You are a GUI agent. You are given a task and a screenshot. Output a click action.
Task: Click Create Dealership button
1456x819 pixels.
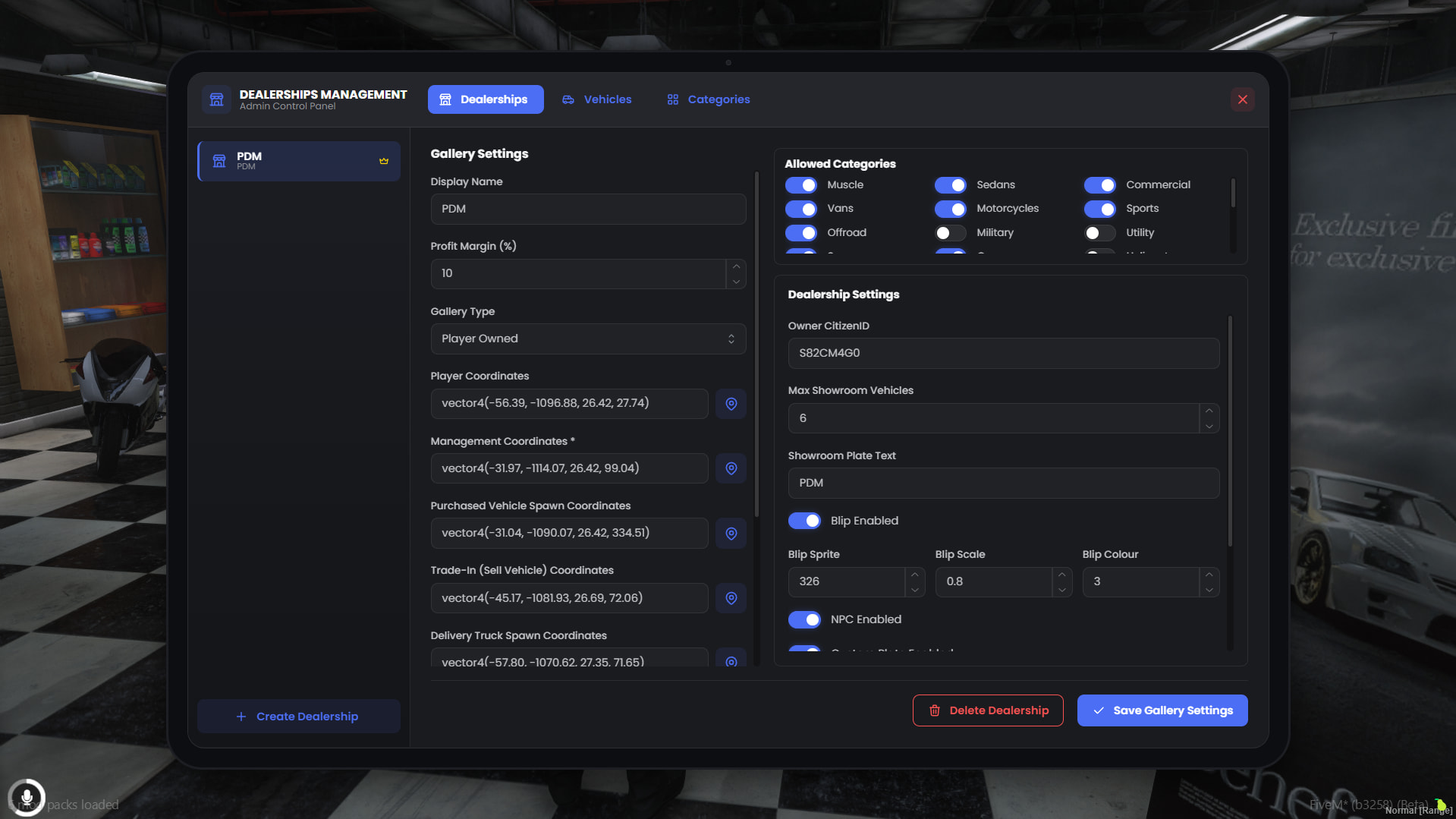(x=299, y=717)
